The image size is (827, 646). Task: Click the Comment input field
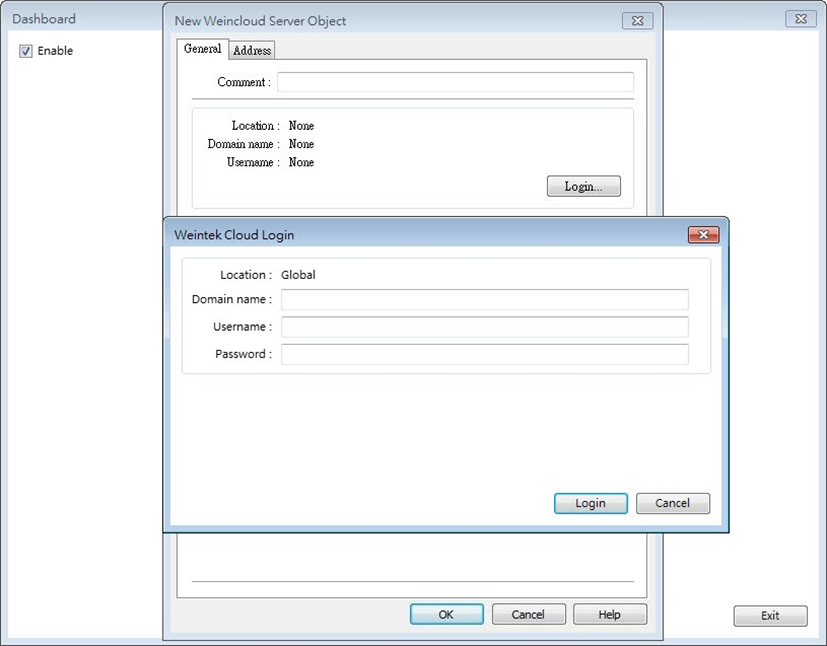455,82
